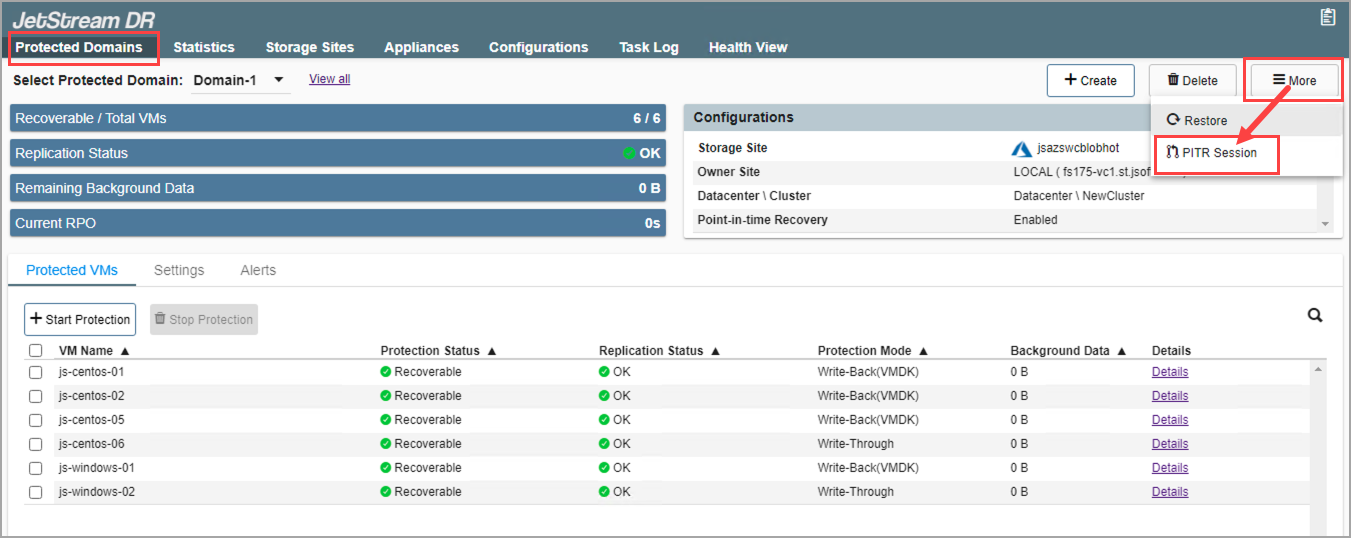The width and height of the screenshot is (1351, 538).
Task: Click the Start Protection button
Action: (x=80, y=320)
